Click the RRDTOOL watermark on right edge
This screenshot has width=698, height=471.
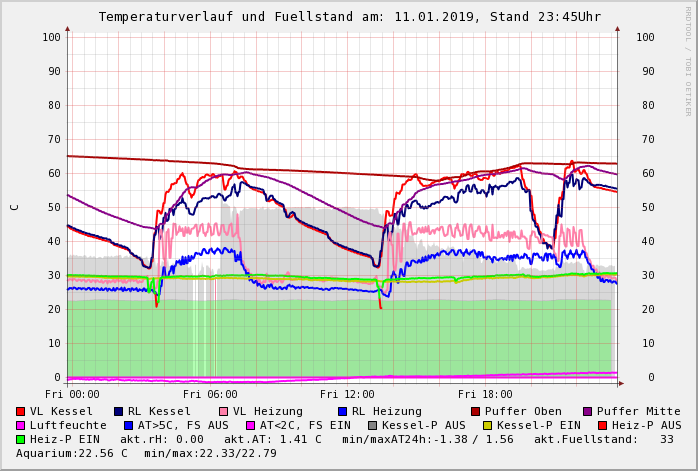688,60
